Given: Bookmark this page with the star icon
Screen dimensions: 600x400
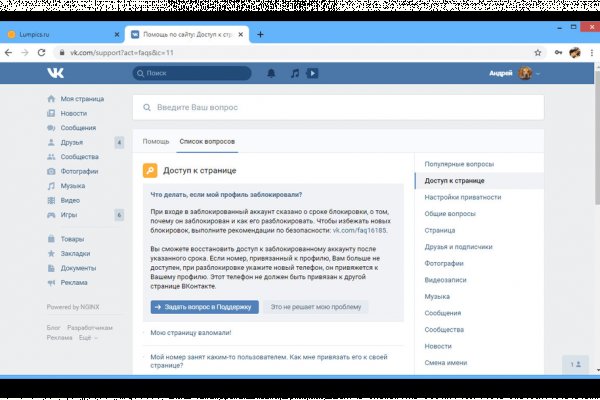Looking at the screenshot, I should click(x=539, y=52).
